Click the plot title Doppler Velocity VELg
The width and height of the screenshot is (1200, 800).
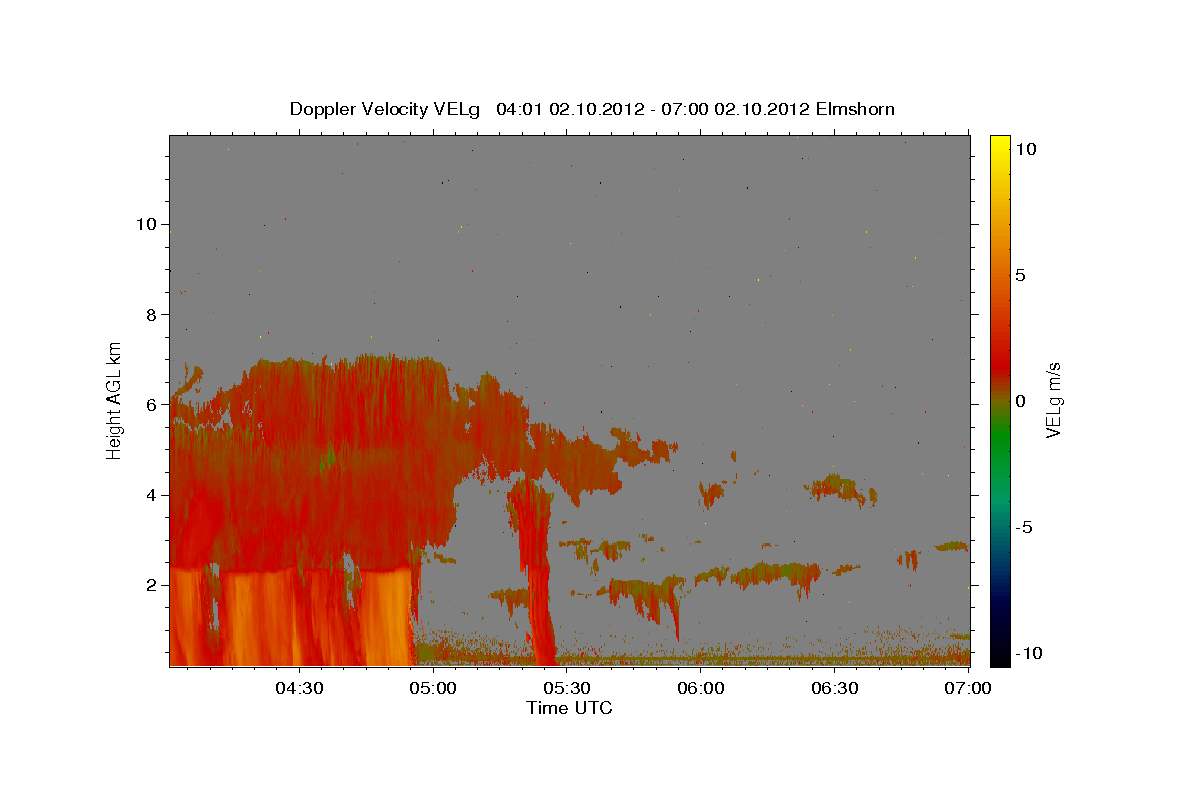[x=385, y=108]
